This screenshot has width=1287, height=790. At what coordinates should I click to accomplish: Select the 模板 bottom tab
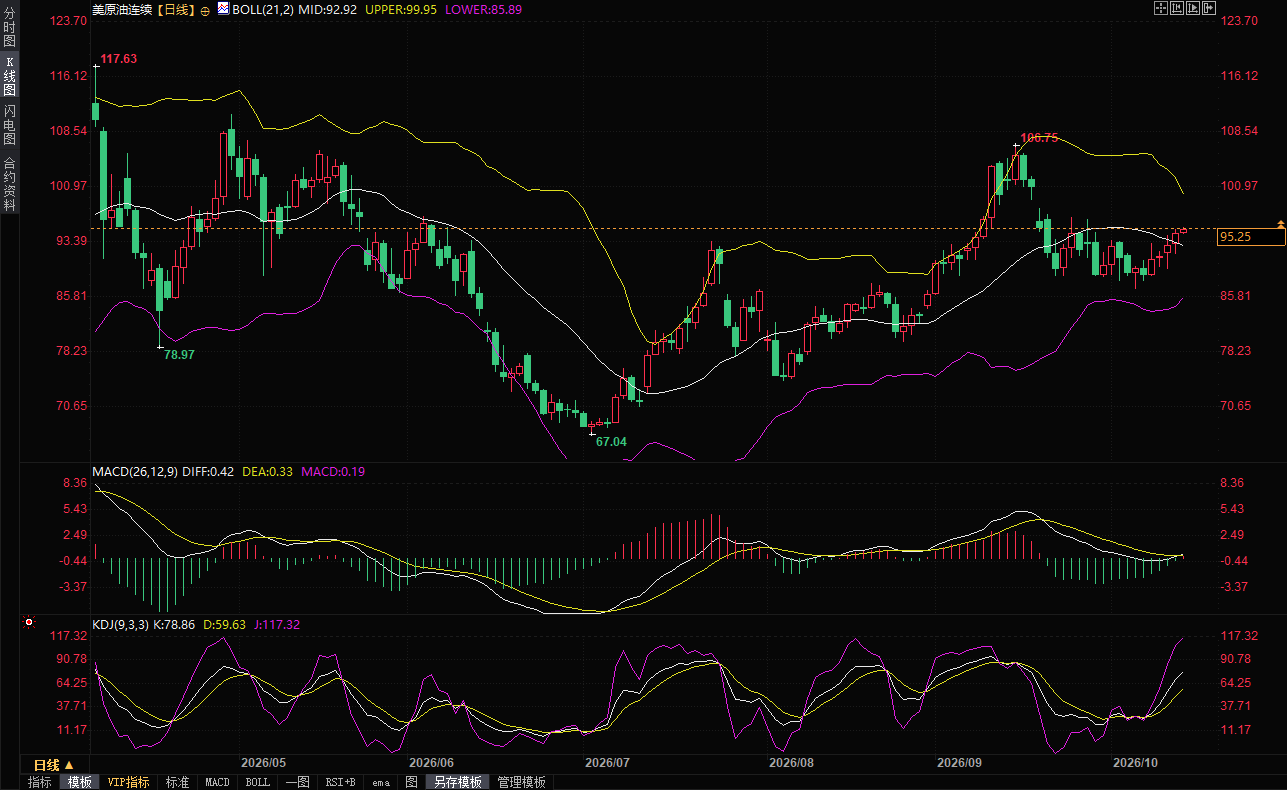point(80,782)
